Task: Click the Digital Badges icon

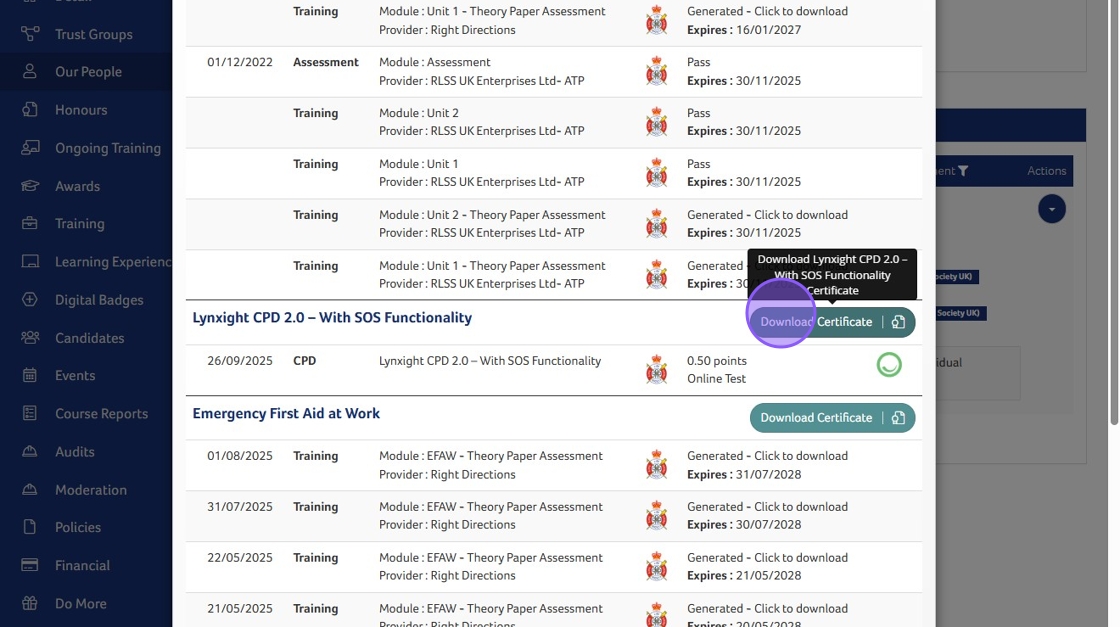Action: [x=30, y=299]
